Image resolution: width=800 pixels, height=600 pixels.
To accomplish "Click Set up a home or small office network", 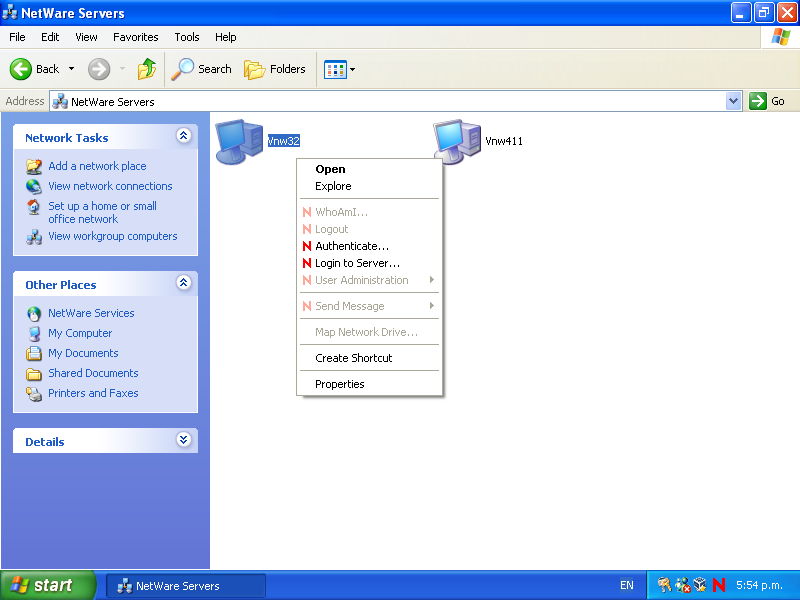I will tap(103, 212).
